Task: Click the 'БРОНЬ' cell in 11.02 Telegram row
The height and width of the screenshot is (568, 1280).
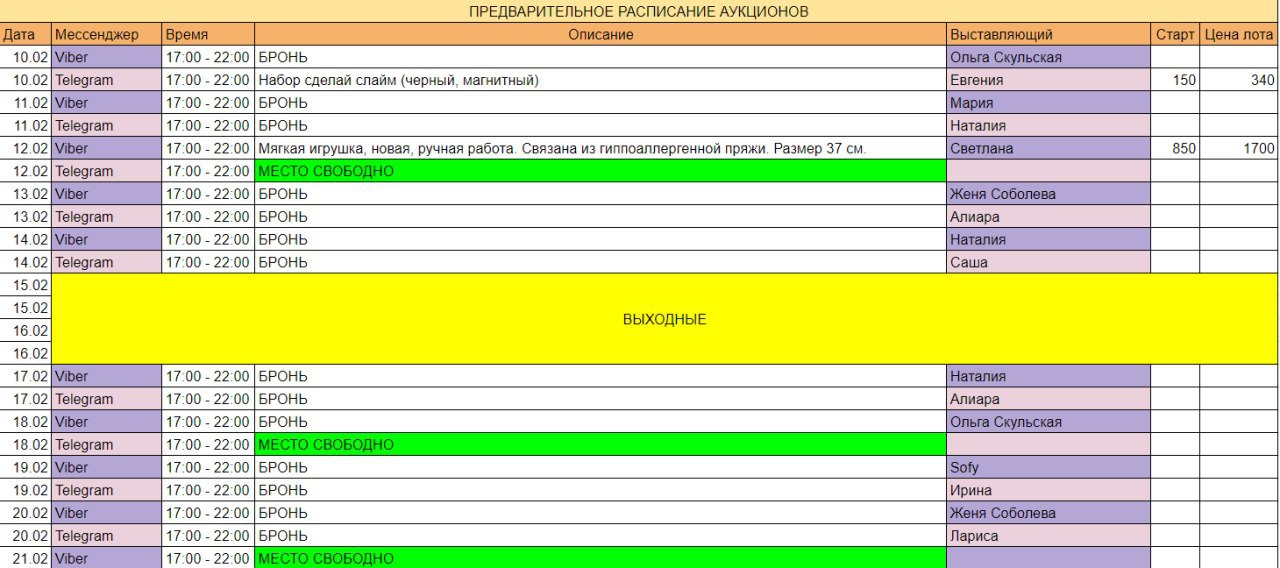Action: coord(601,126)
